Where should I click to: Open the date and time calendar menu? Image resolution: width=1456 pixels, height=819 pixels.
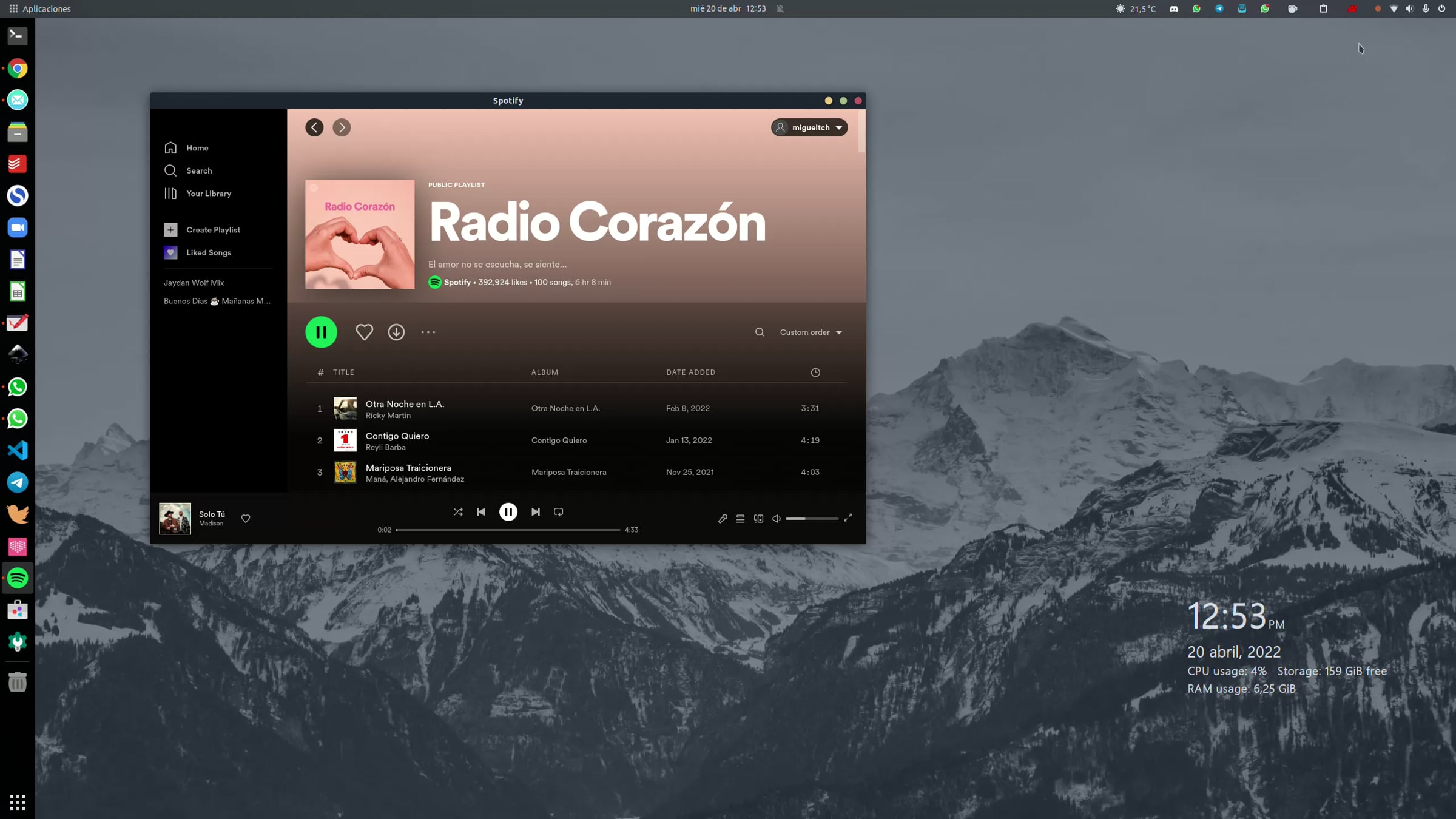[x=728, y=8]
